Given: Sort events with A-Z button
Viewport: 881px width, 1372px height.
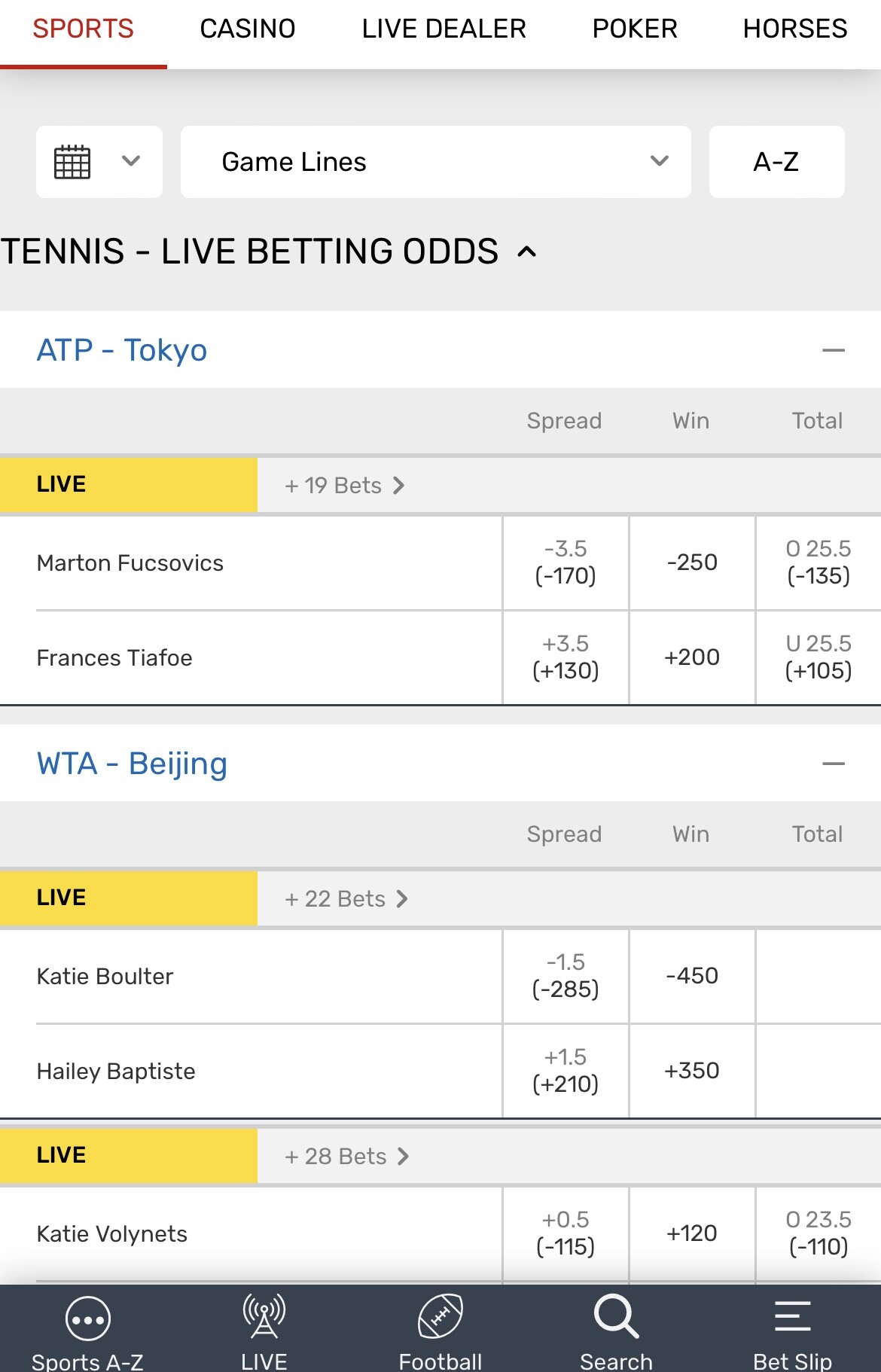Looking at the screenshot, I should 776,162.
